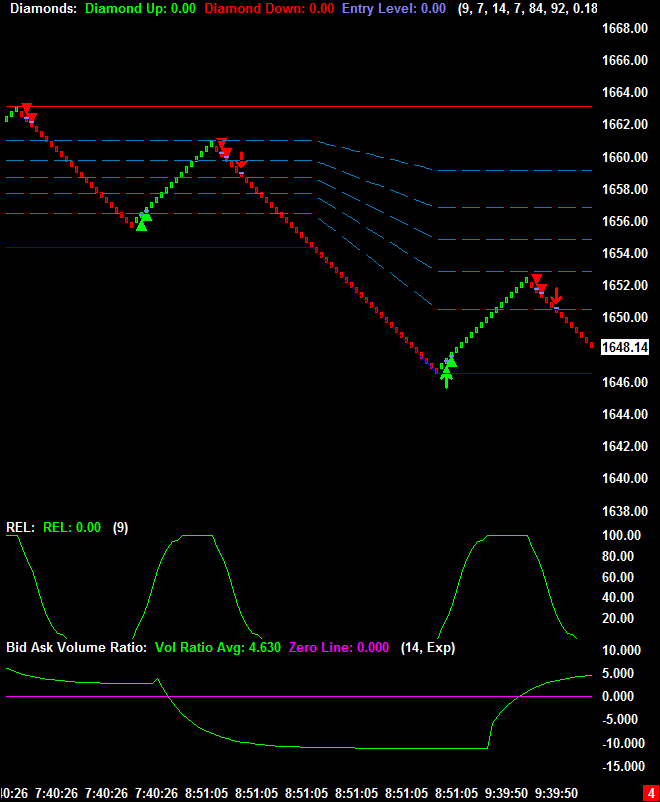The width and height of the screenshot is (660, 802).
Task: Select the Entry Level value label
Action: (x=393, y=8)
